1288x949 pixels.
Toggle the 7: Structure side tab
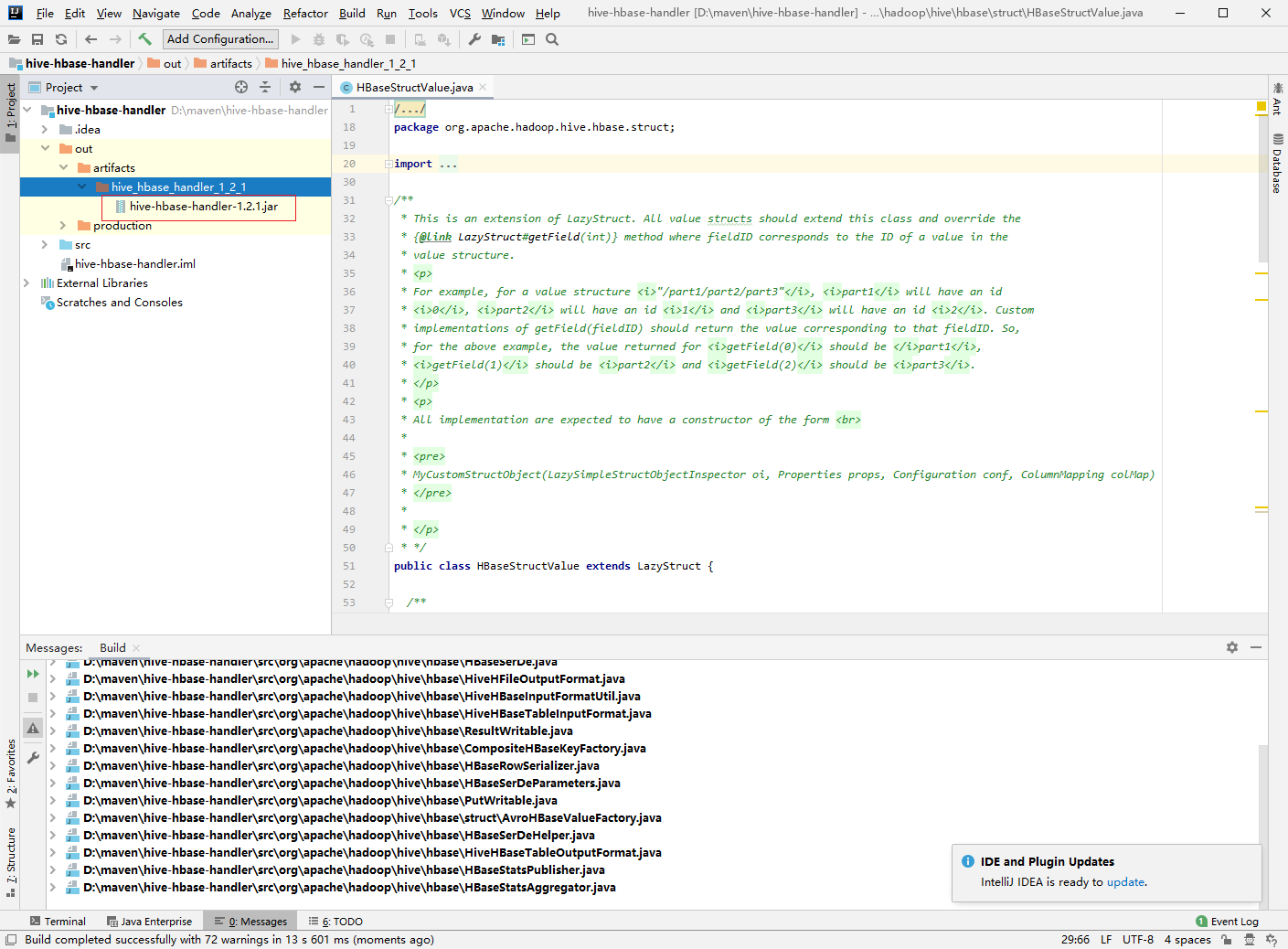click(10, 862)
